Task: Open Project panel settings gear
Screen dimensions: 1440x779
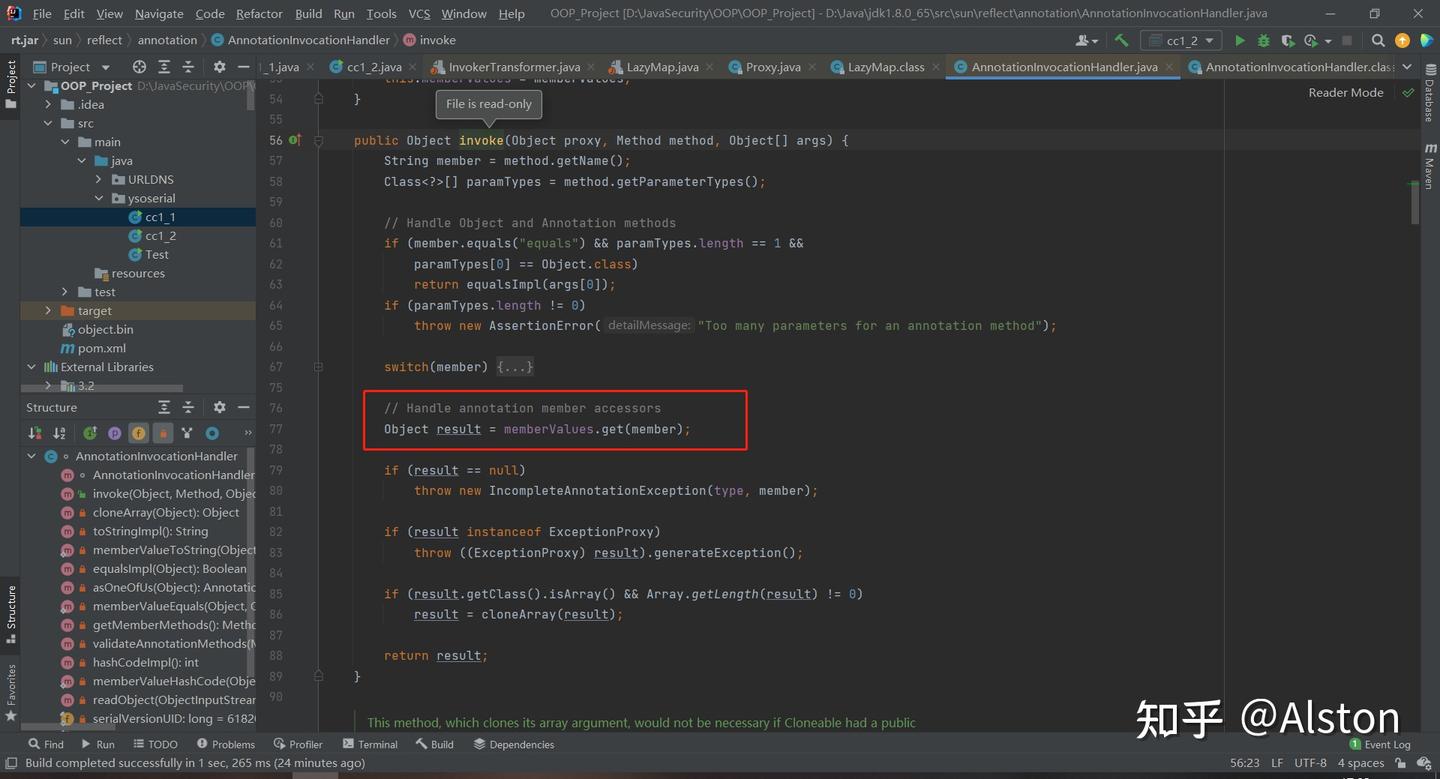Action: 220,67
